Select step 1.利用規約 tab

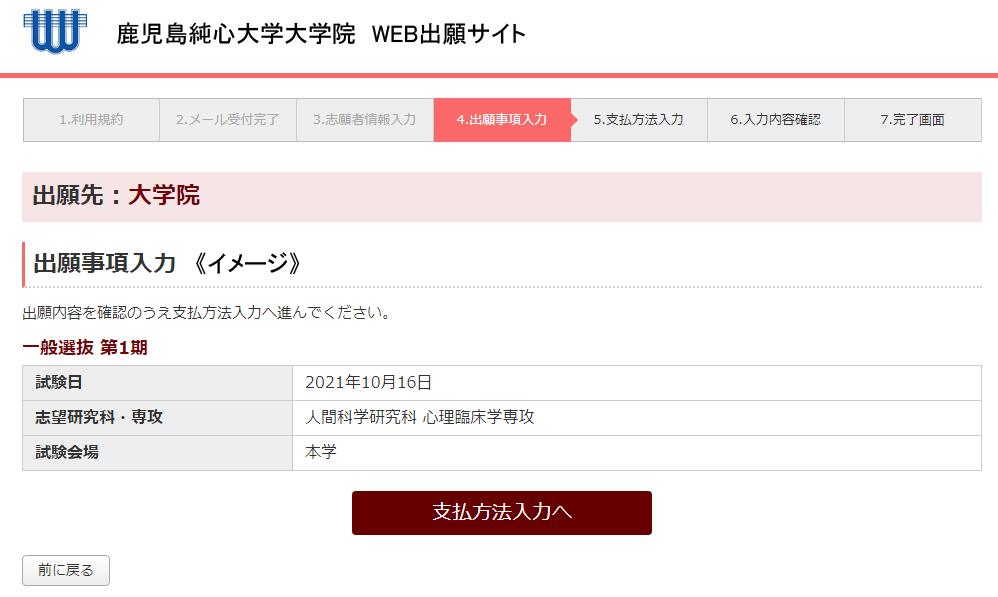(91, 120)
